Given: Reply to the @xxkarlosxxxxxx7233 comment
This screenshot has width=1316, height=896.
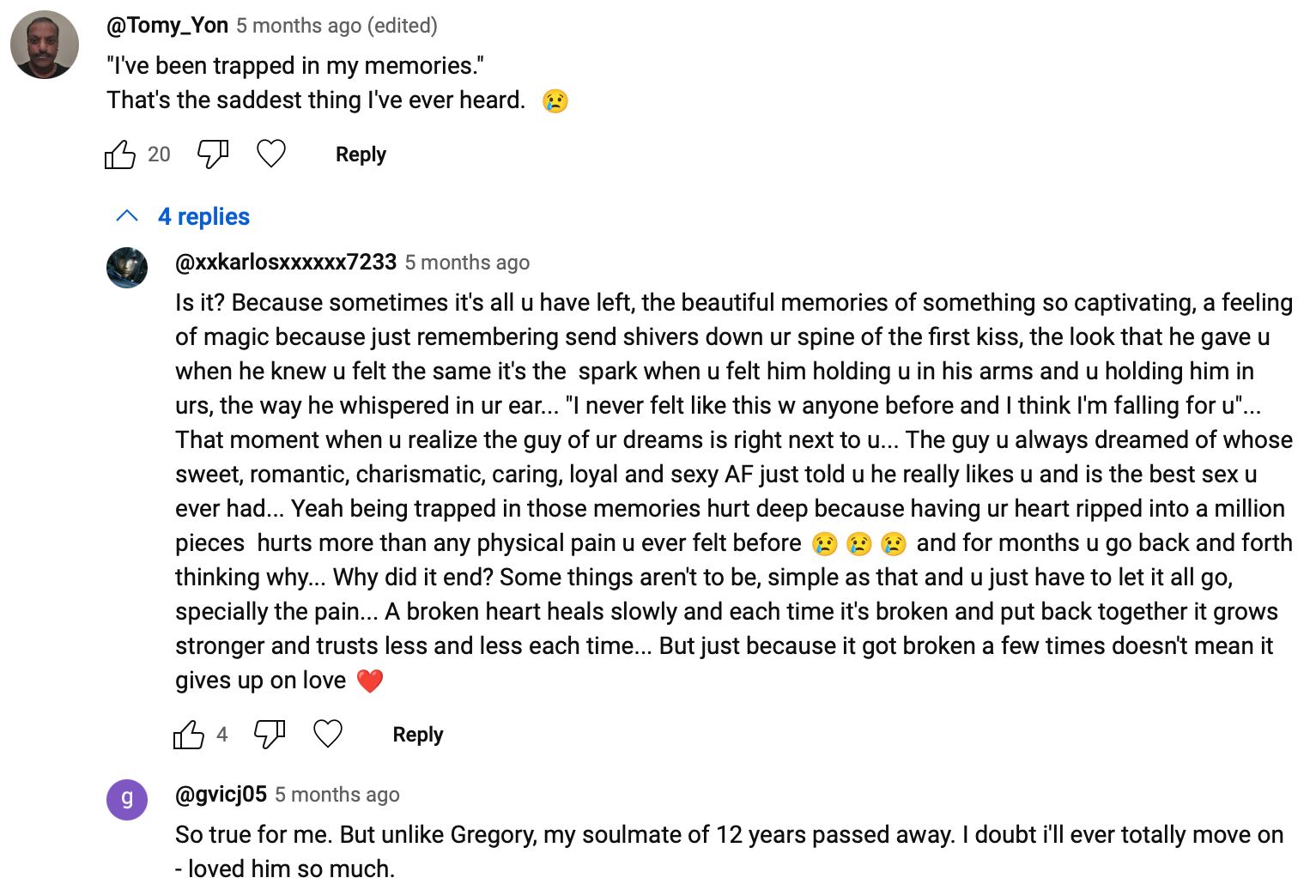Looking at the screenshot, I should [x=418, y=735].
